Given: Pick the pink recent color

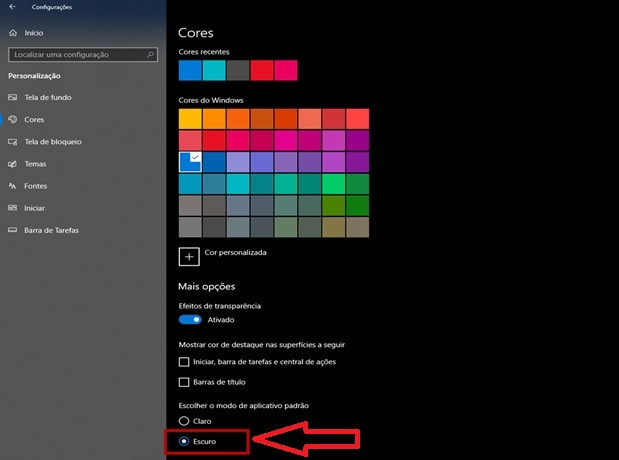Looking at the screenshot, I should click(286, 70).
